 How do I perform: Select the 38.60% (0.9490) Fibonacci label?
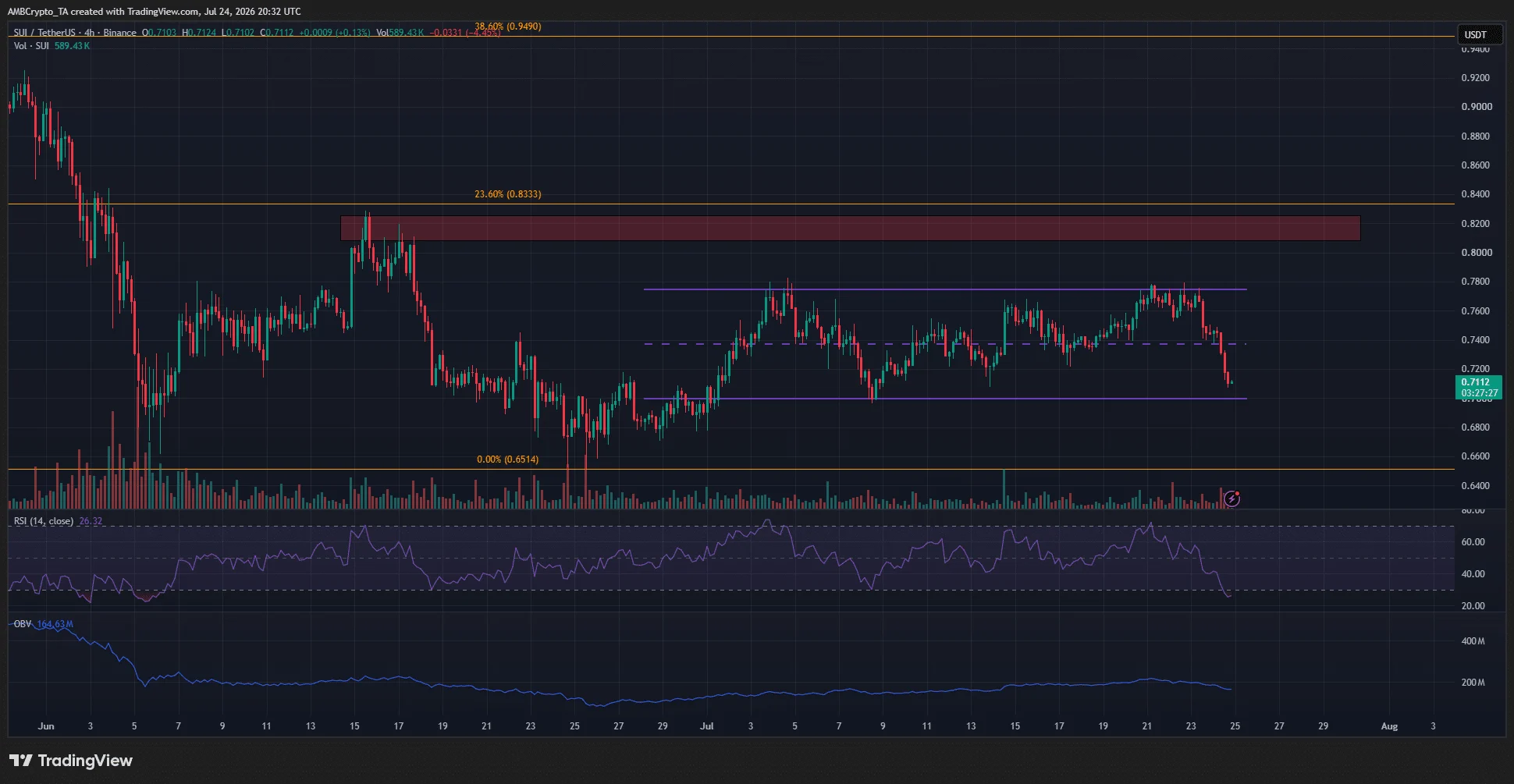507,27
